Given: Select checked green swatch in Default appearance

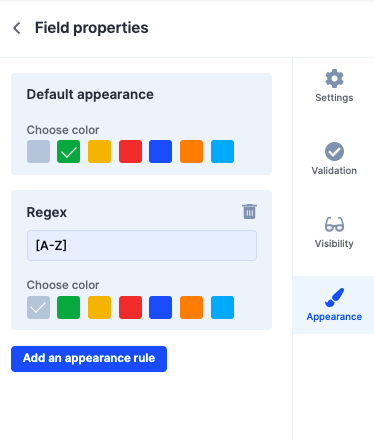Looking at the screenshot, I should point(68,152).
